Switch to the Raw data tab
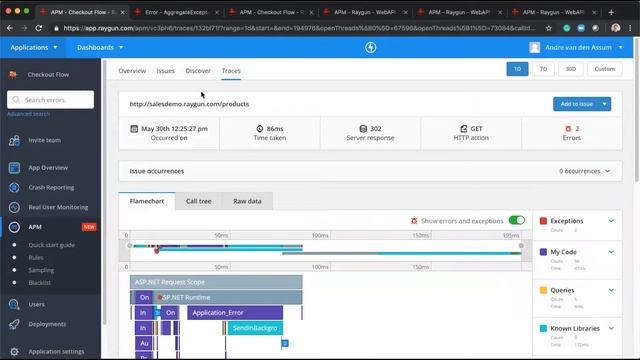Screen dimensions: 640x360 point(247,201)
